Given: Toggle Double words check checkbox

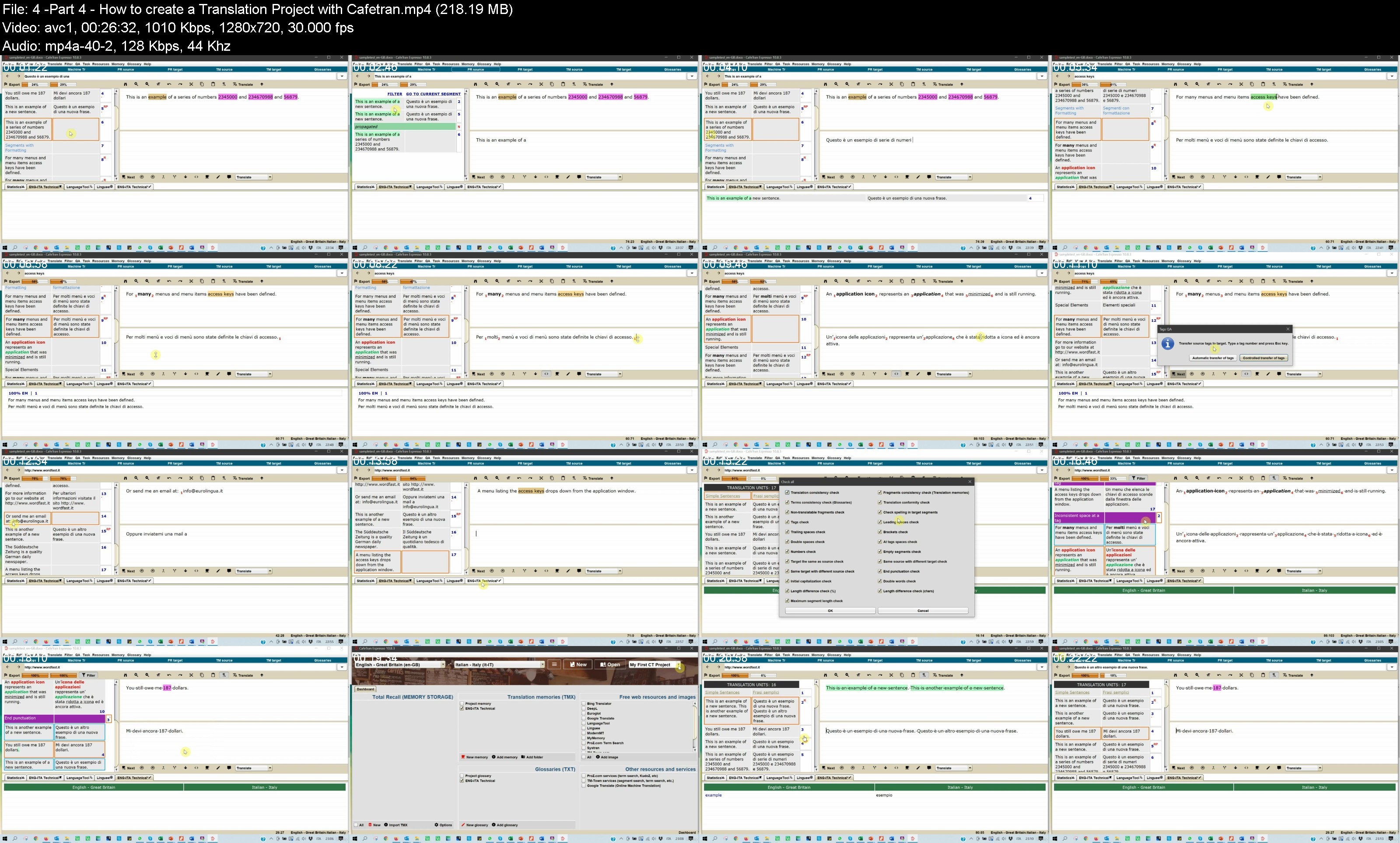Looking at the screenshot, I should coord(880,581).
